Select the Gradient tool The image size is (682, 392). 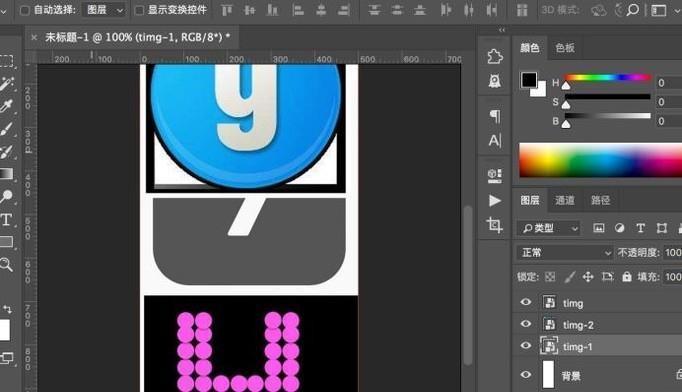(x=7, y=174)
